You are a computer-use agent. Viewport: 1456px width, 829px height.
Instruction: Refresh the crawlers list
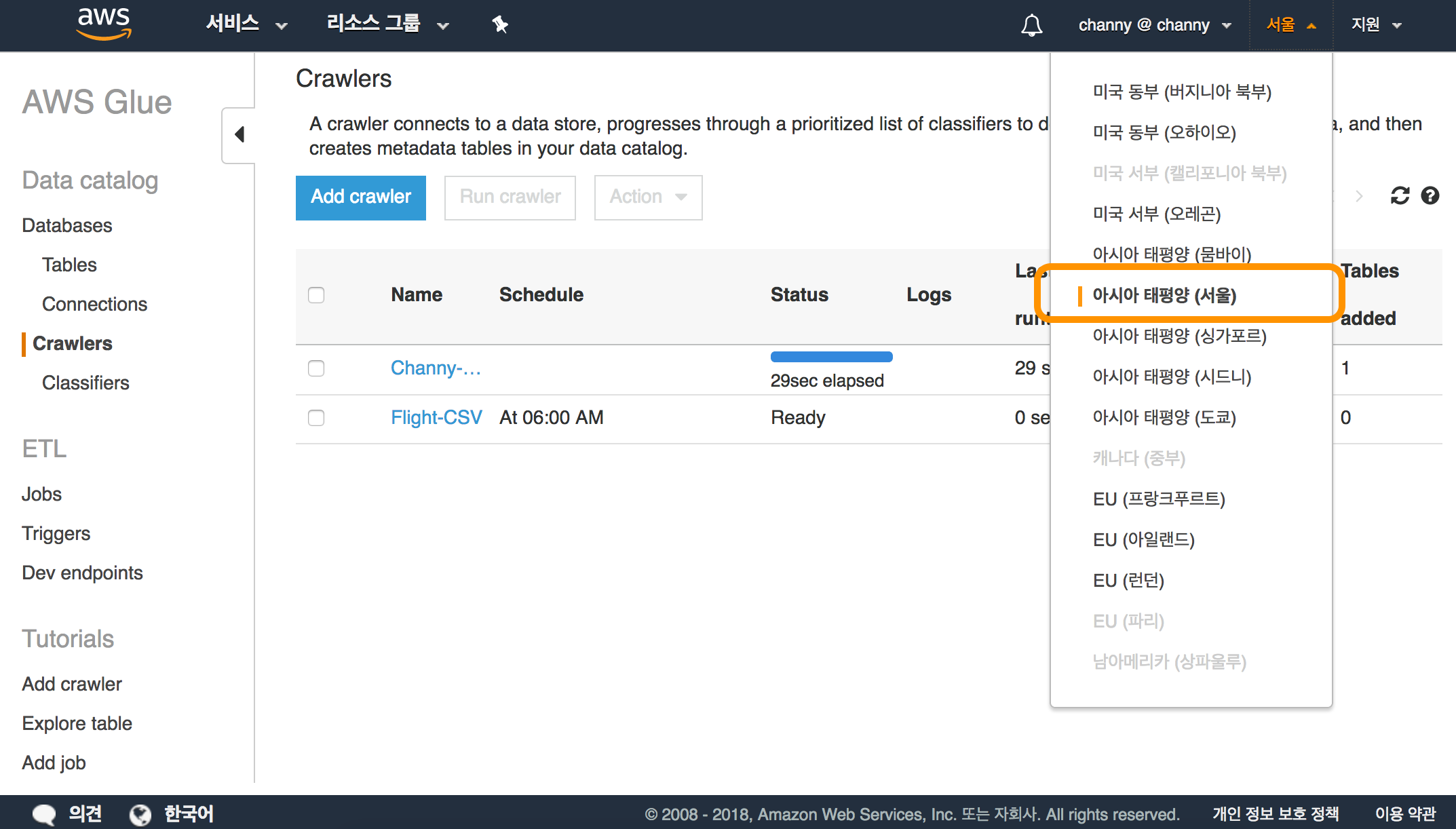click(1400, 196)
